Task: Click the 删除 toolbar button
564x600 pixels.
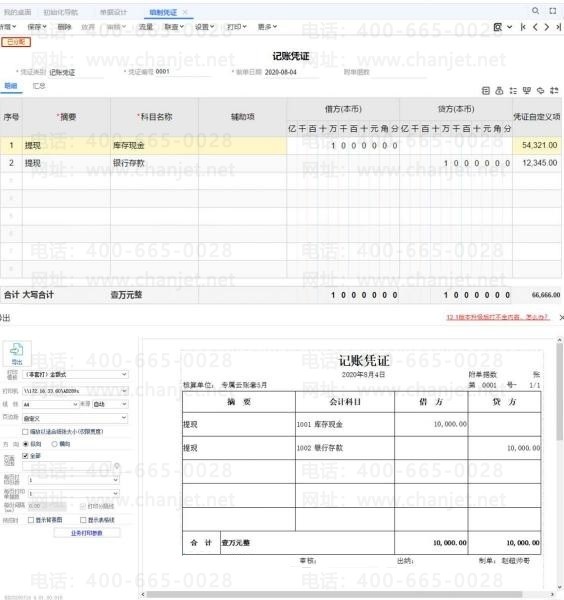Action: [x=64, y=27]
